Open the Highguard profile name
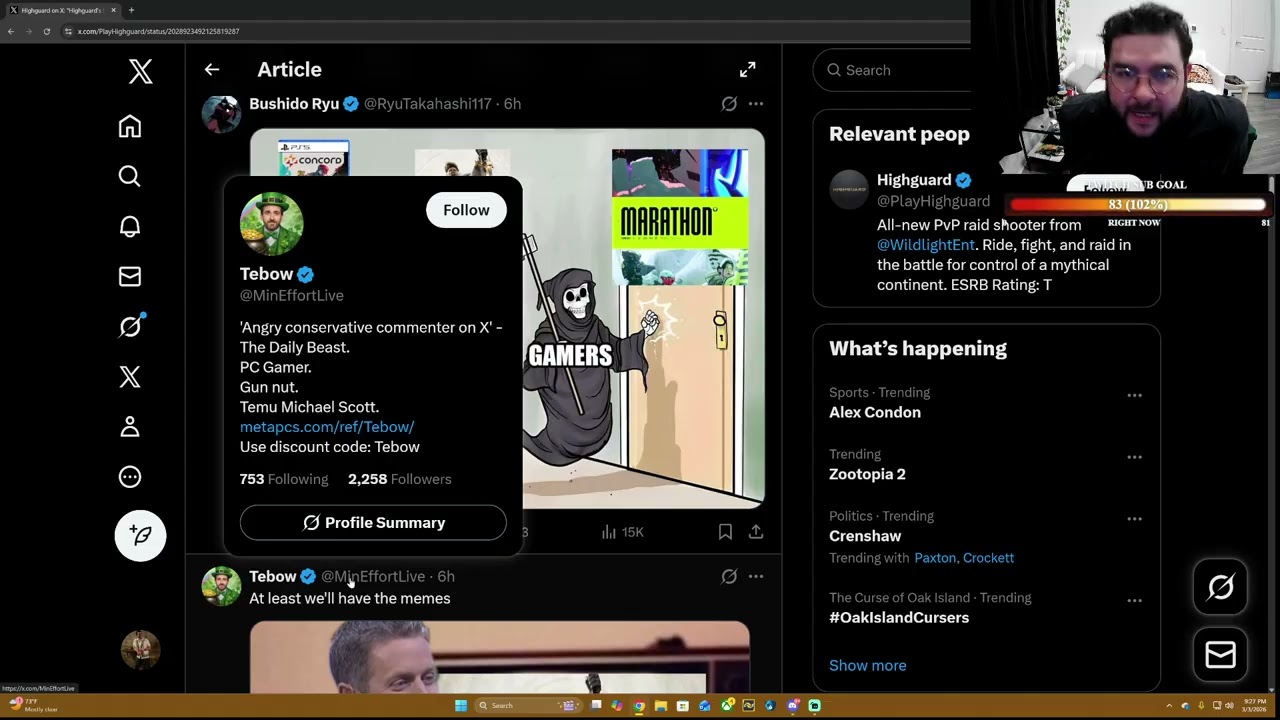 click(914, 180)
